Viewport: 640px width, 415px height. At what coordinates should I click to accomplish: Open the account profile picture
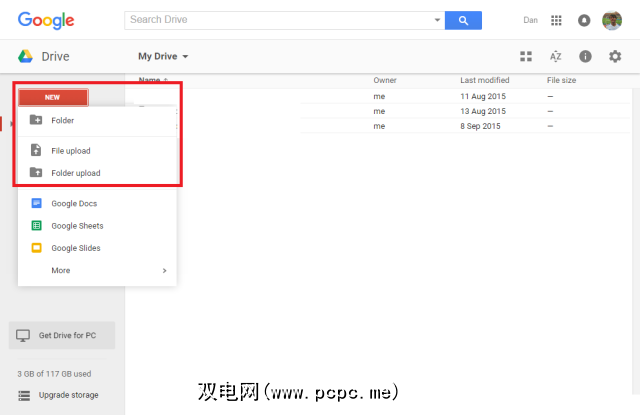(612, 20)
